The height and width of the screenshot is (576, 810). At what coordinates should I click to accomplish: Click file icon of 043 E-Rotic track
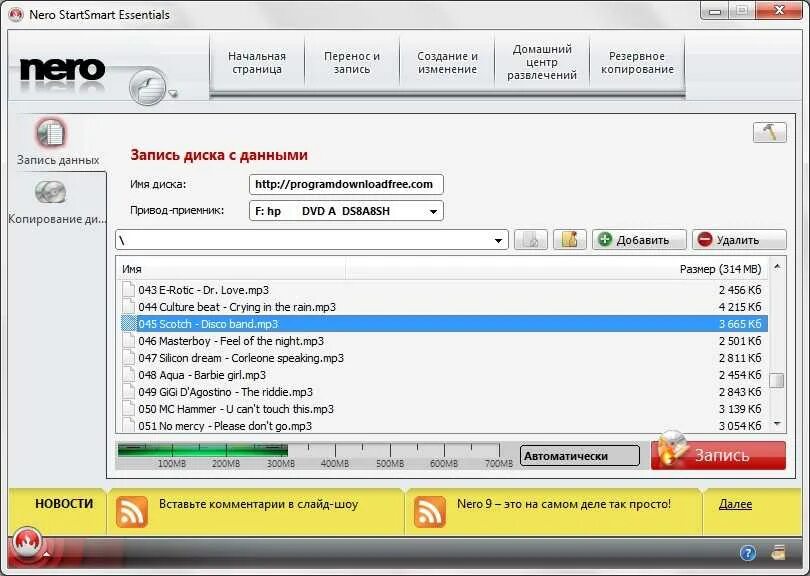click(128, 289)
